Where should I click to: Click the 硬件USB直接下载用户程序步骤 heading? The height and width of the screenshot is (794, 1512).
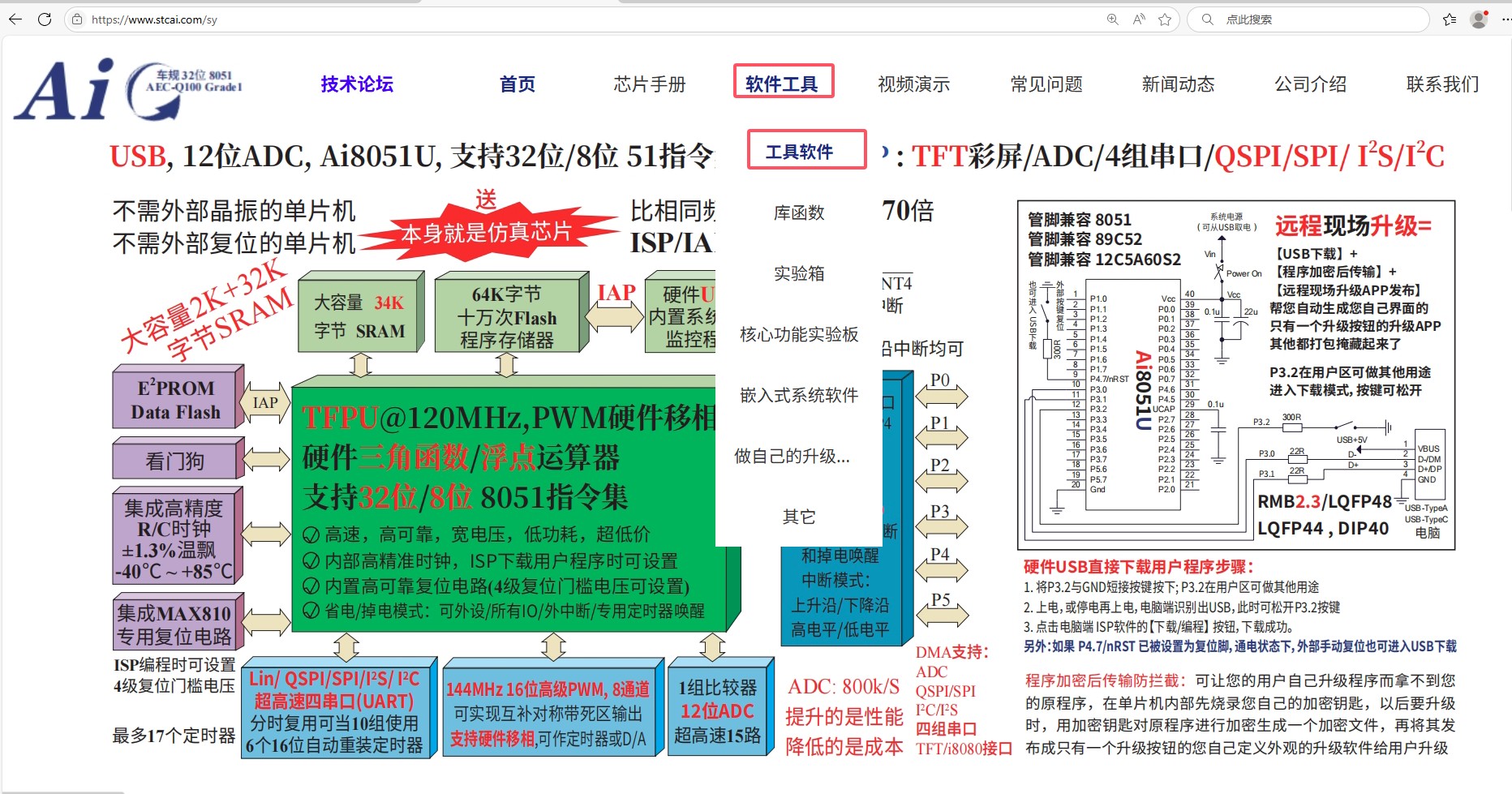(1139, 567)
